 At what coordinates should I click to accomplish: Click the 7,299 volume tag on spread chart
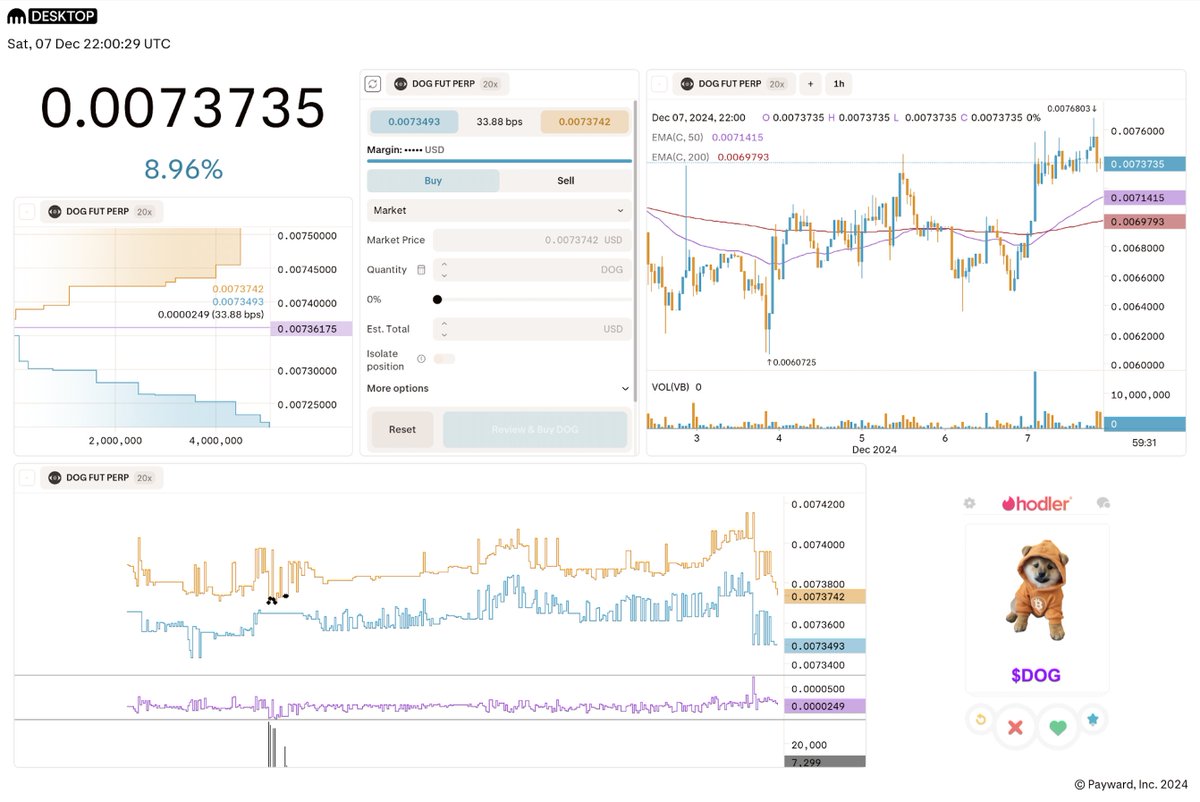click(x=825, y=762)
